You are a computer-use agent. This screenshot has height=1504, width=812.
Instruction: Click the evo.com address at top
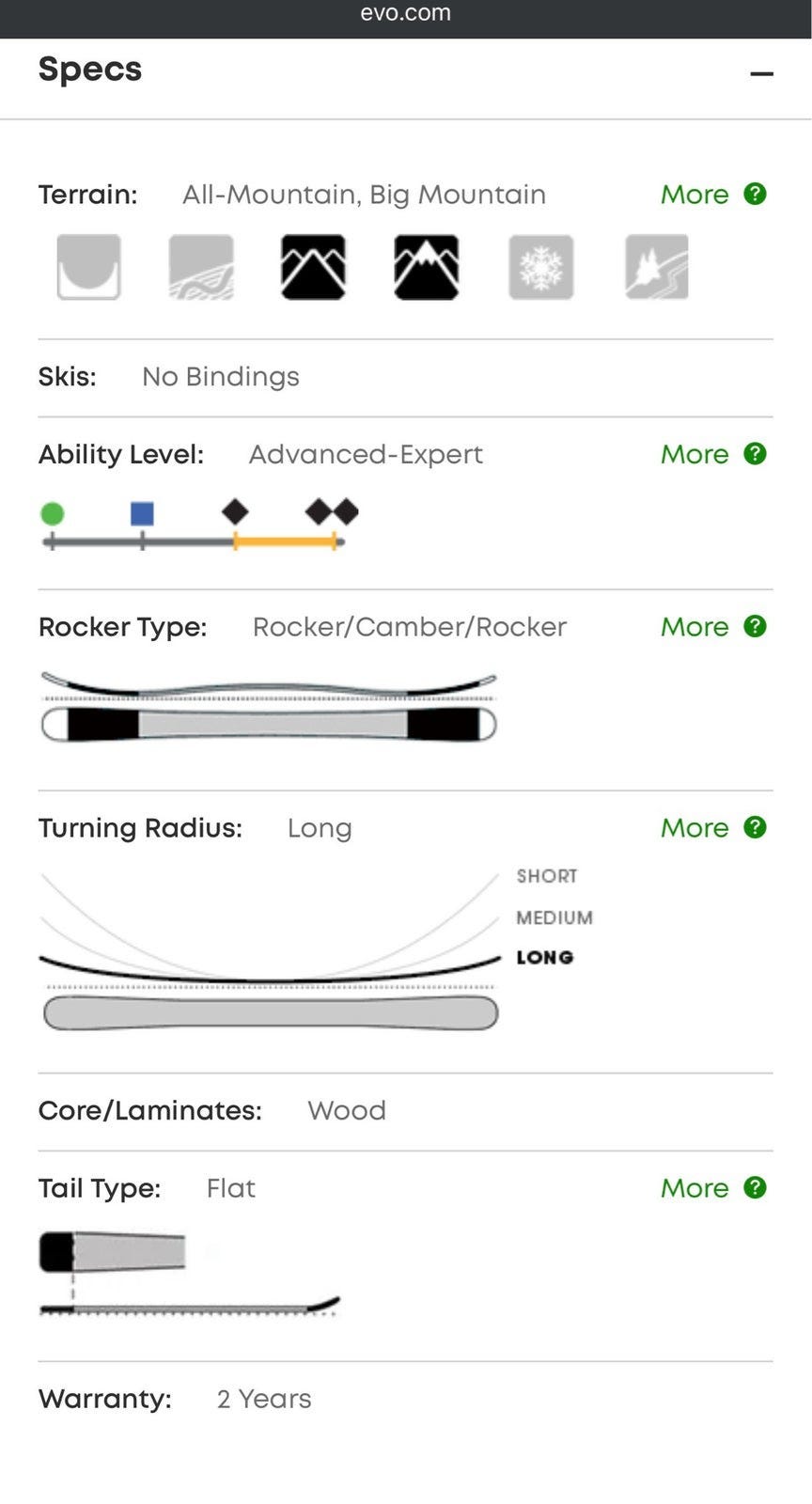[x=406, y=13]
